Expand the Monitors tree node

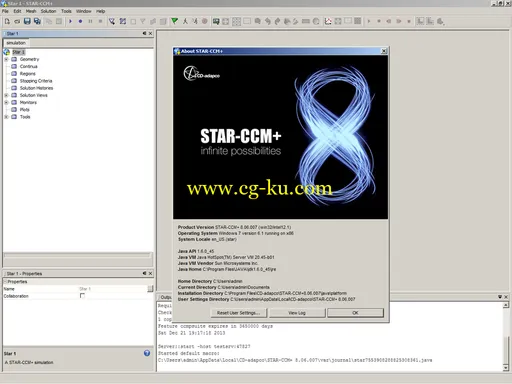coord(6,103)
